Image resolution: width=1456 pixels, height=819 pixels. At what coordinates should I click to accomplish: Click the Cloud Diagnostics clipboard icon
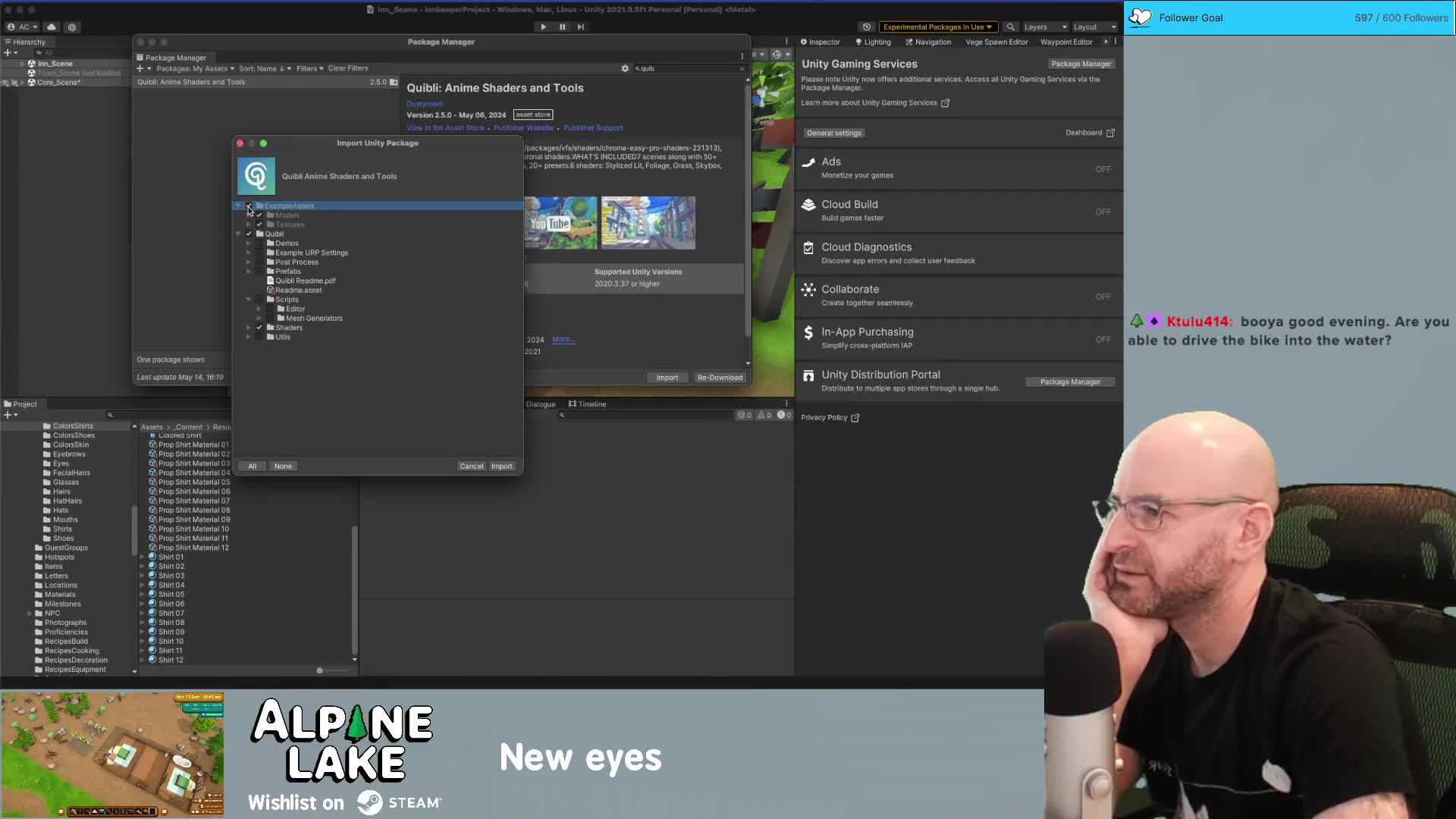pos(808,247)
